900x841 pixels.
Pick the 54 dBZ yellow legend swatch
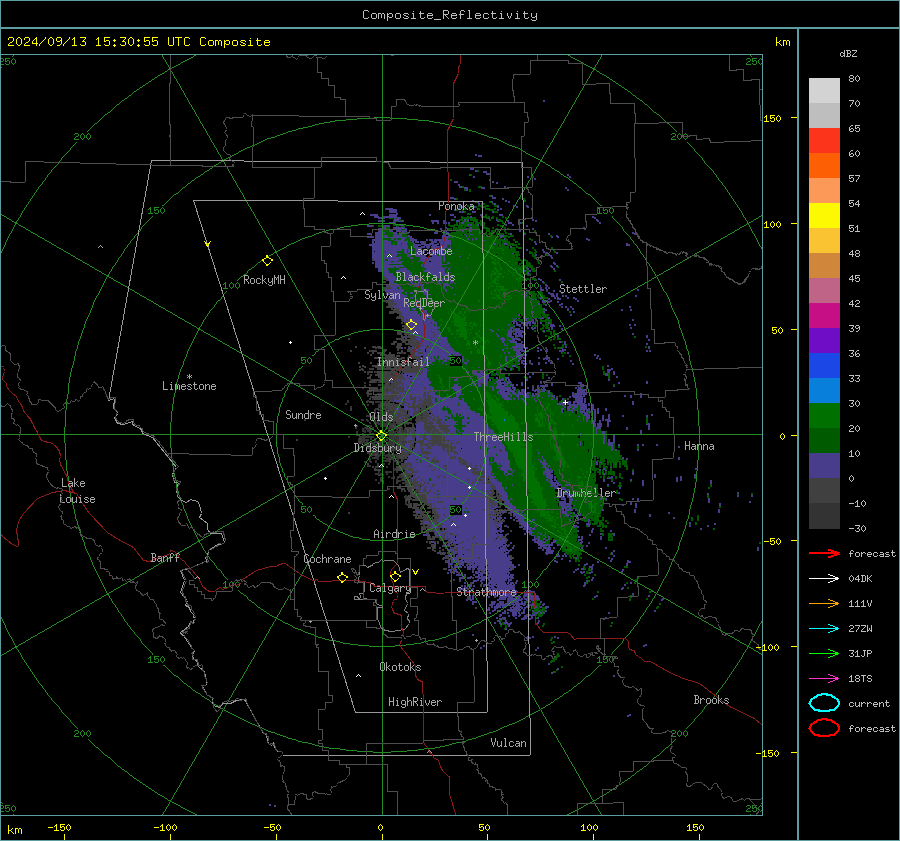tap(824, 215)
